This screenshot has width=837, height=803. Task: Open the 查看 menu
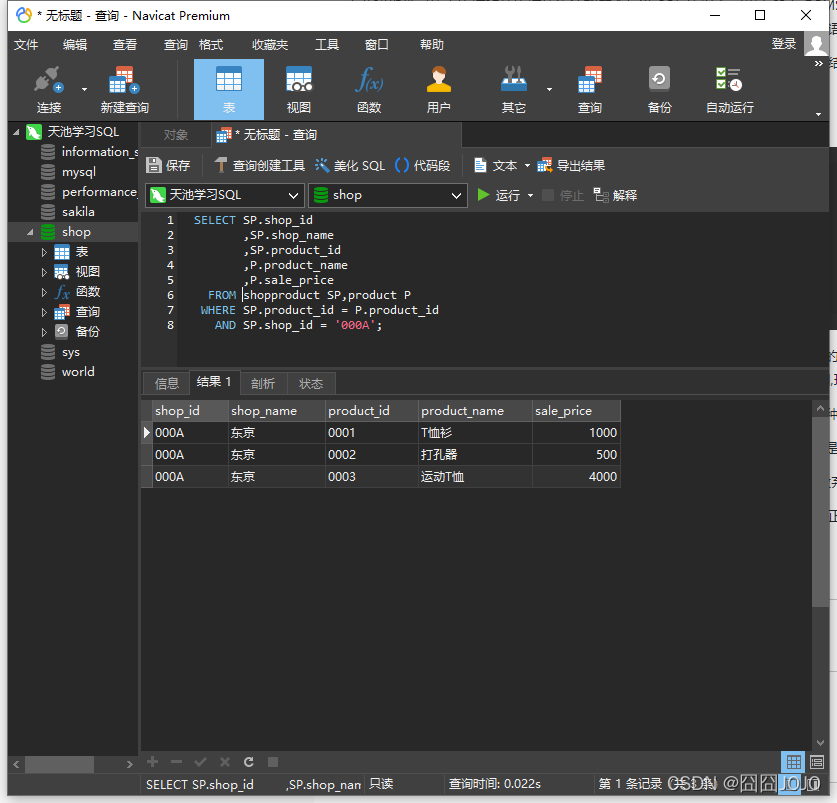point(124,45)
